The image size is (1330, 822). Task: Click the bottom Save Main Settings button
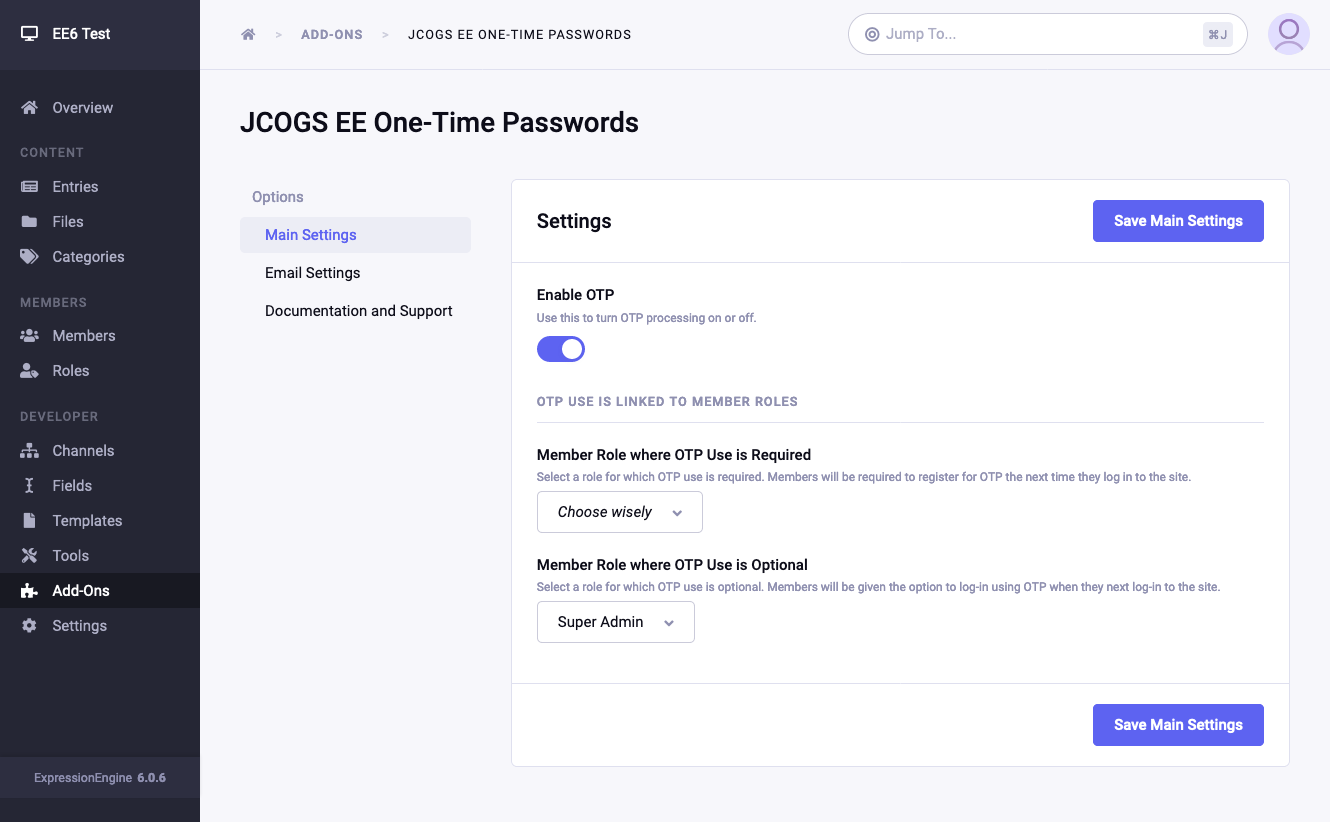click(1178, 725)
